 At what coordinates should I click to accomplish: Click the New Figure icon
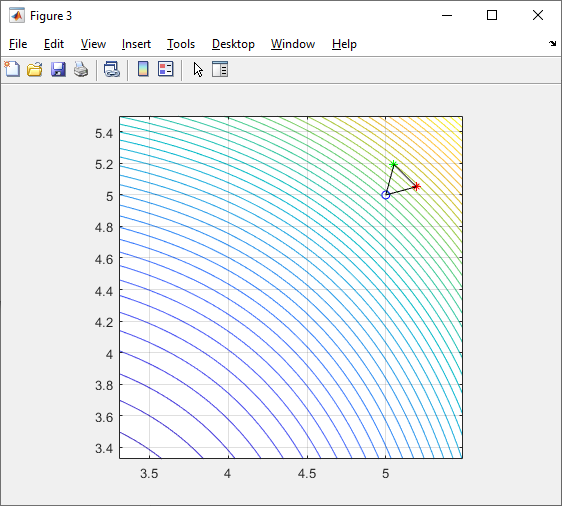coord(12,69)
